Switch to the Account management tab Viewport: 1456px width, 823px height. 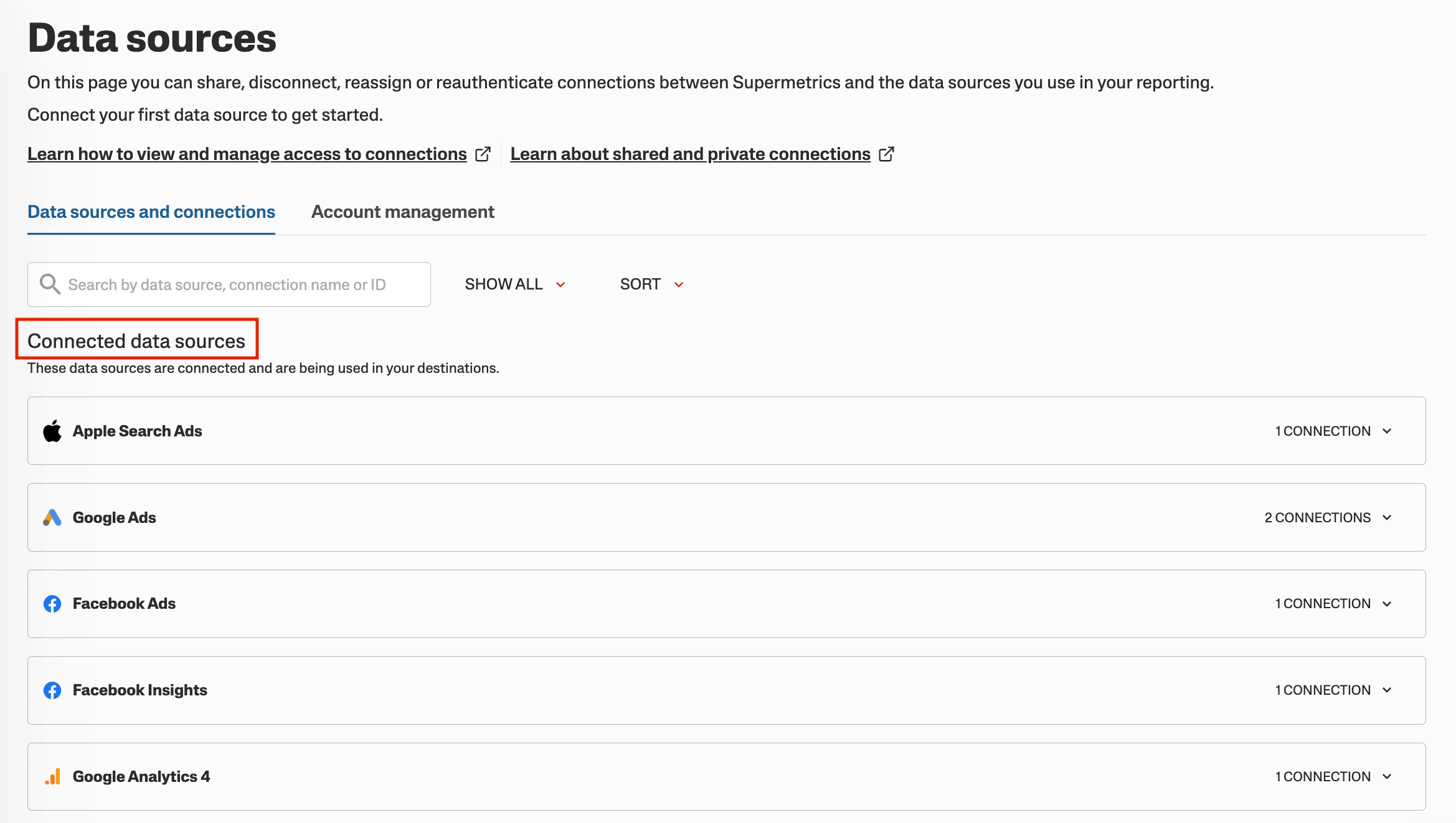tap(402, 212)
